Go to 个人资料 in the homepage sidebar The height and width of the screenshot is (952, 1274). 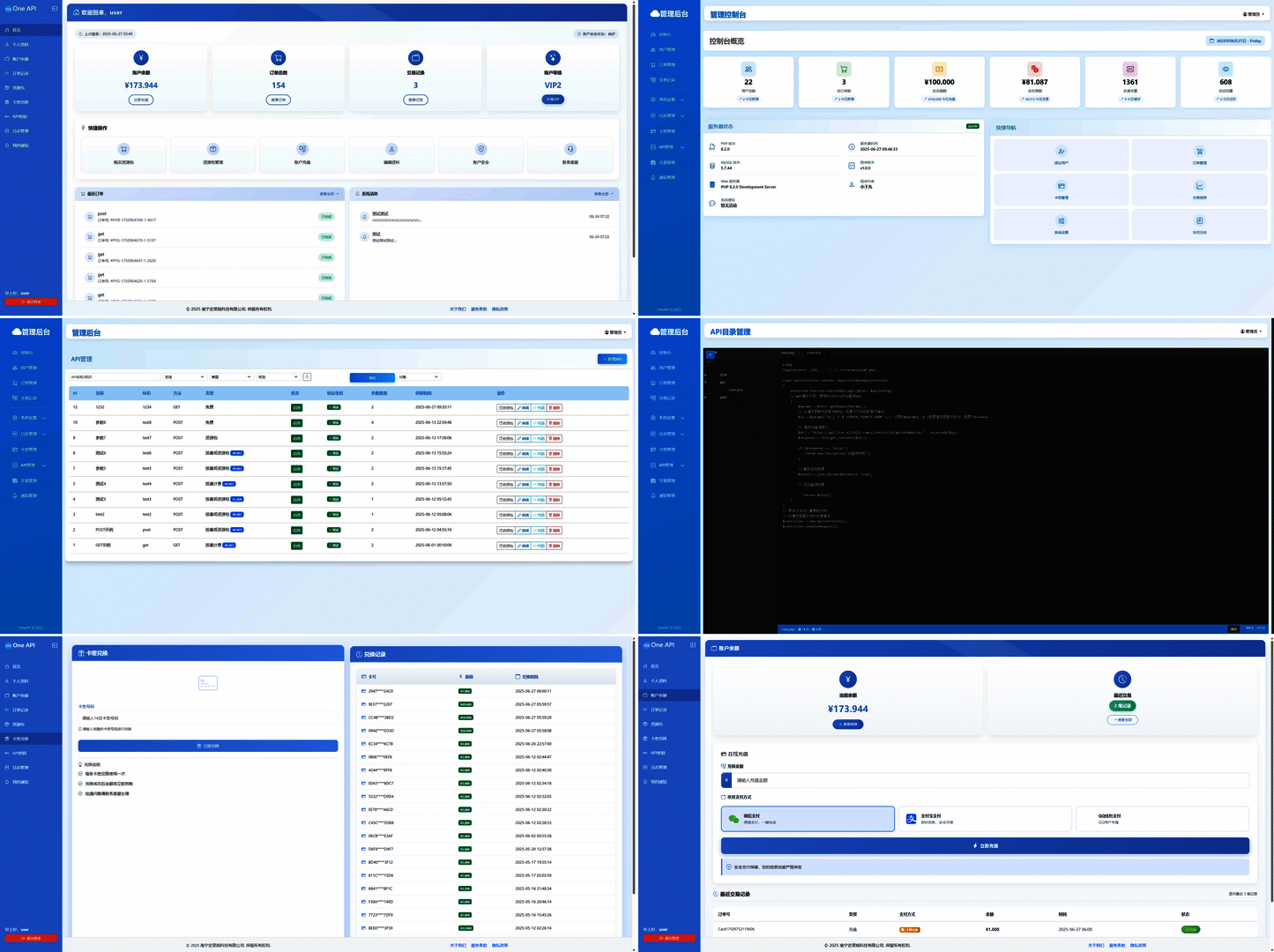pos(20,44)
